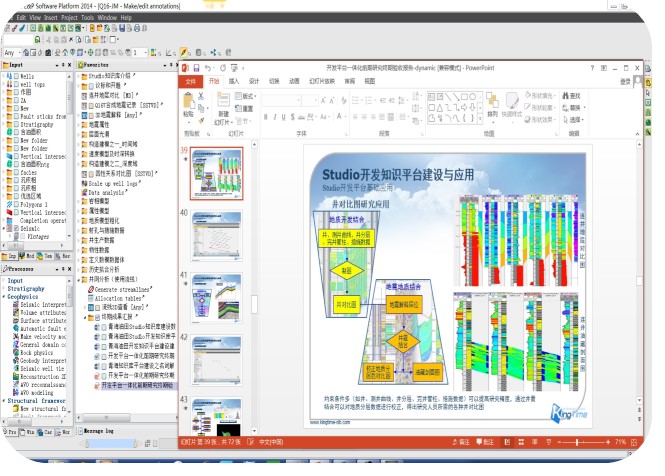Viewport: 665px width, 476px height.
Task: Toggle the Polygons 1 checkbox
Action: 17,204
